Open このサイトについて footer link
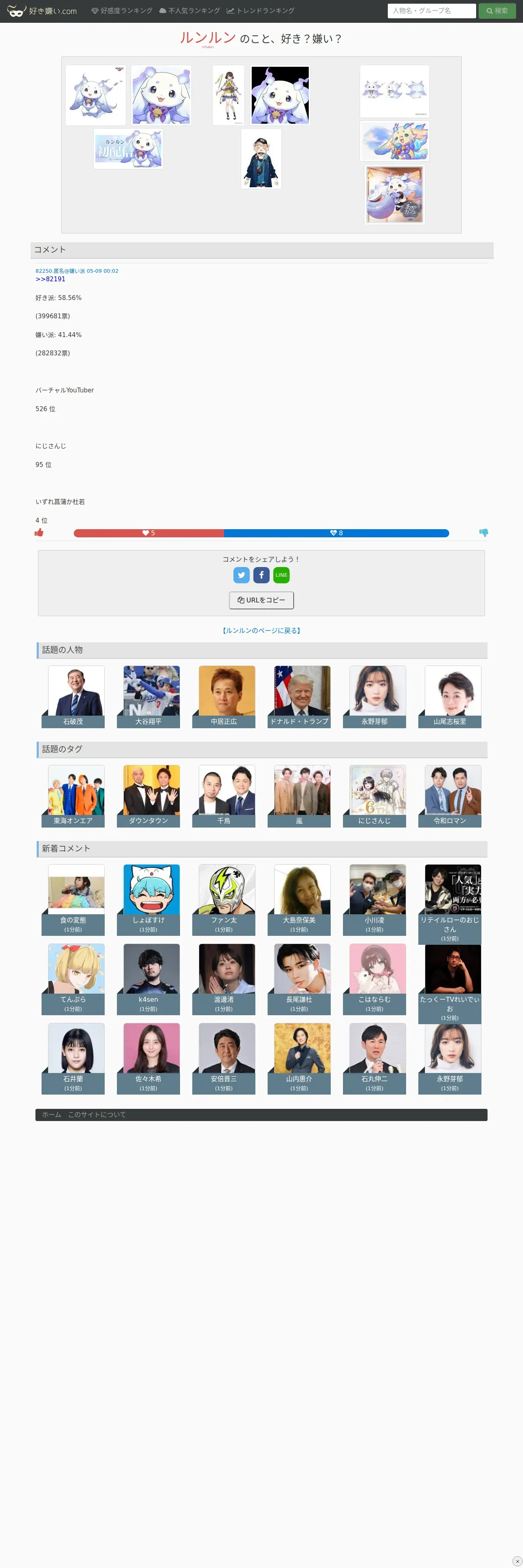The height and width of the screenshot is (1568, 523). [x=97, y=1115]
